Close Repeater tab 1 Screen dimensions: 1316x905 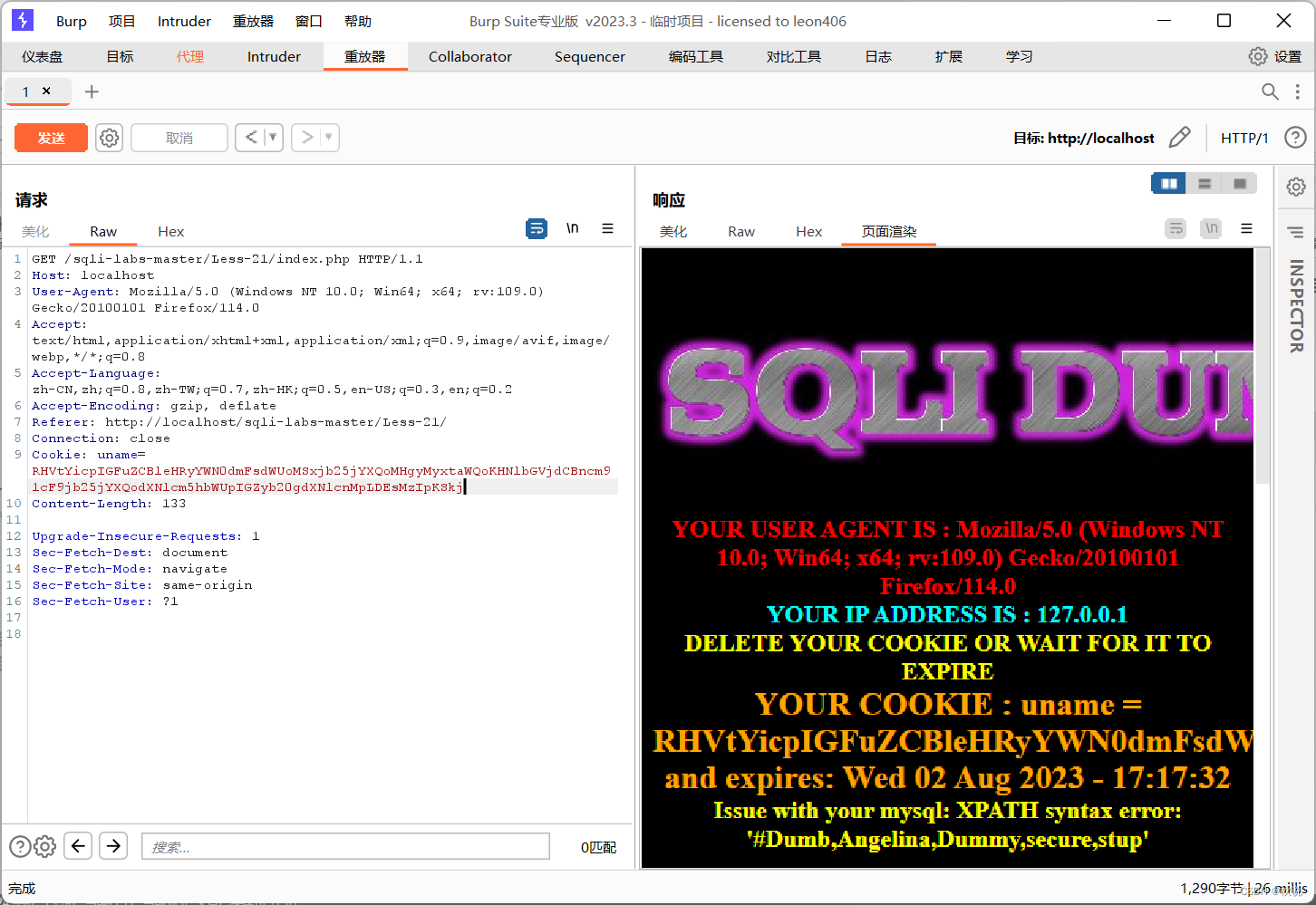[46, 91]
